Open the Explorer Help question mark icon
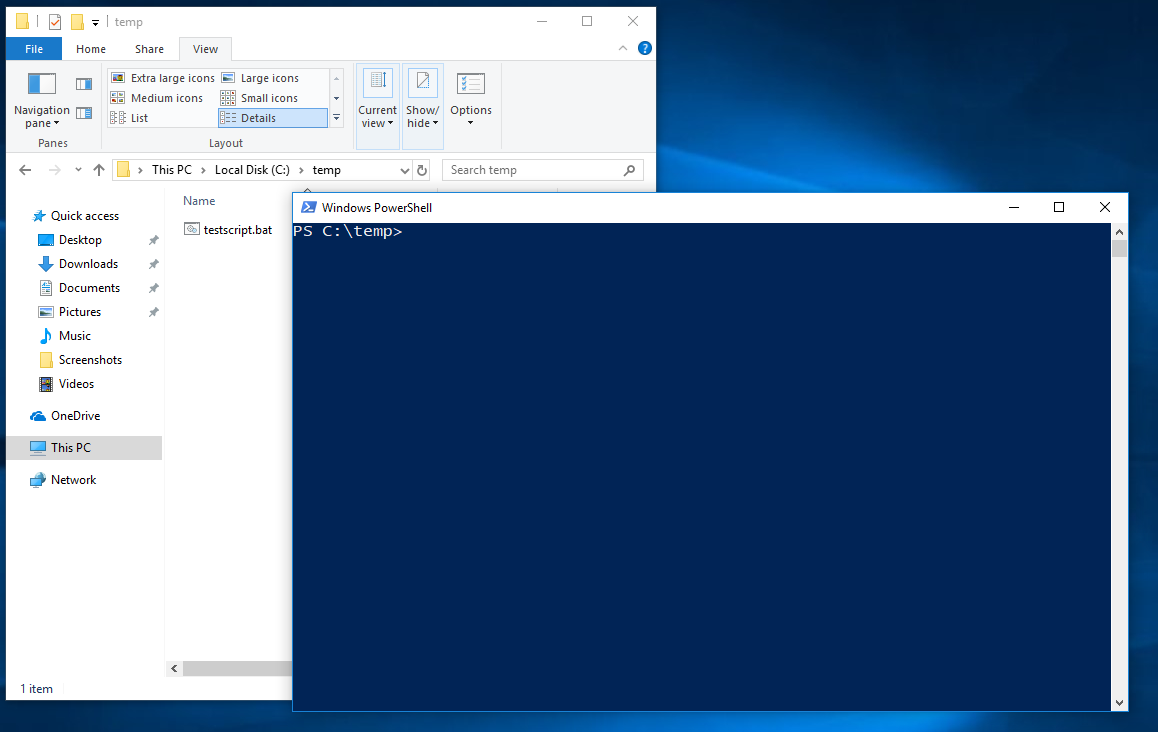 point(645,48)
